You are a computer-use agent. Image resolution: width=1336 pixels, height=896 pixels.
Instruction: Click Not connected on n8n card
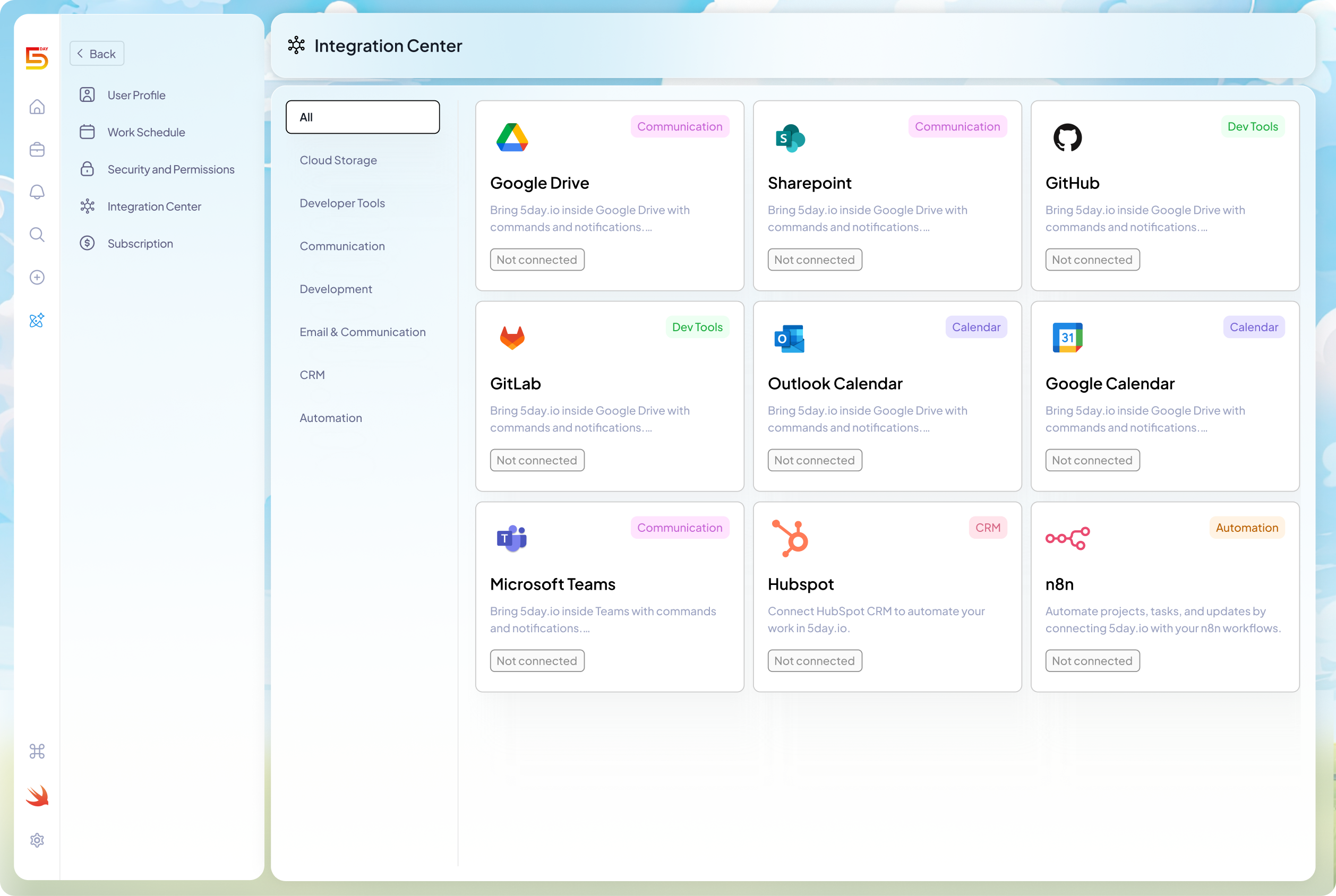tap(1092, 660)
